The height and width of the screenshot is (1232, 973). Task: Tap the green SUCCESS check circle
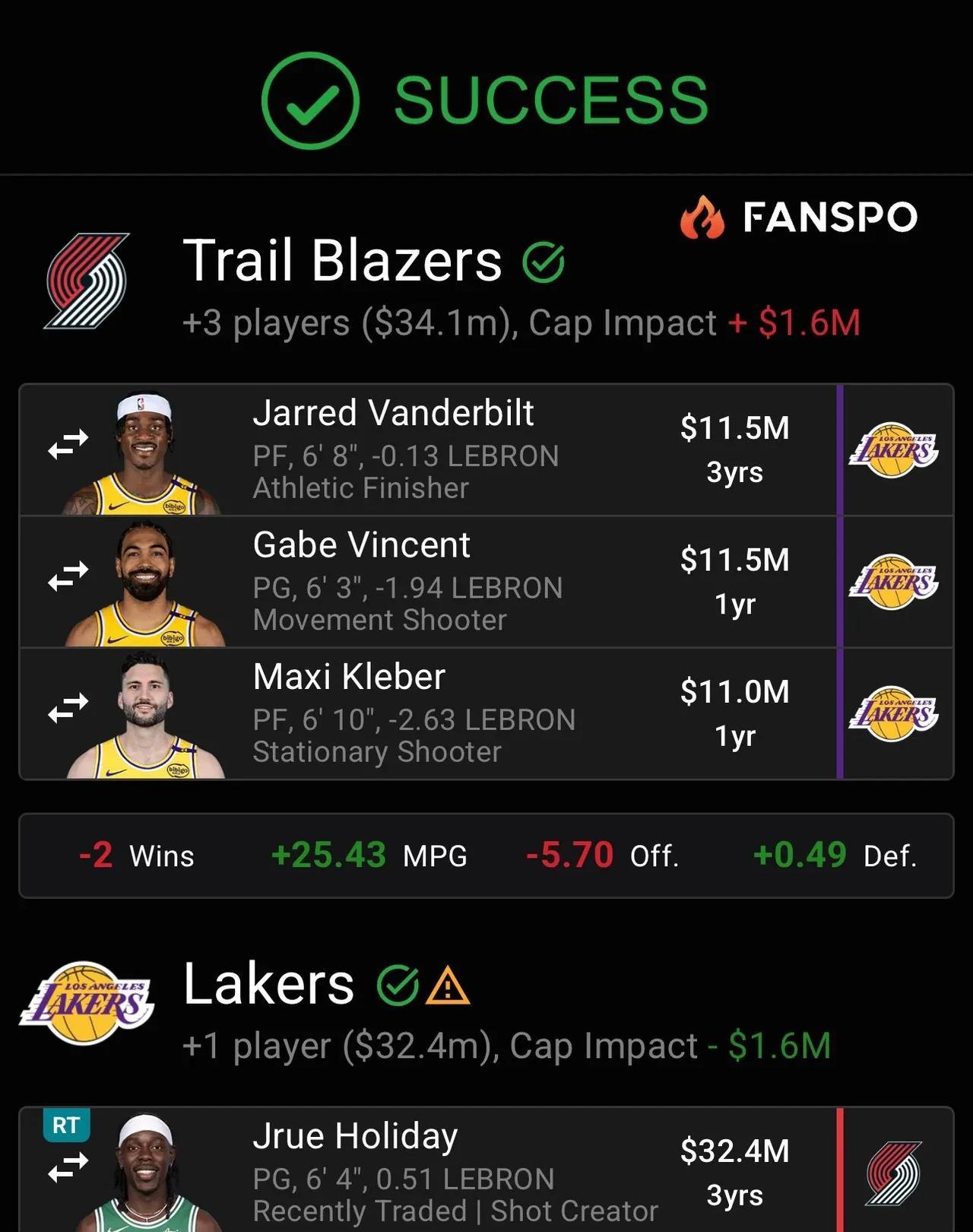pos(310,100)
